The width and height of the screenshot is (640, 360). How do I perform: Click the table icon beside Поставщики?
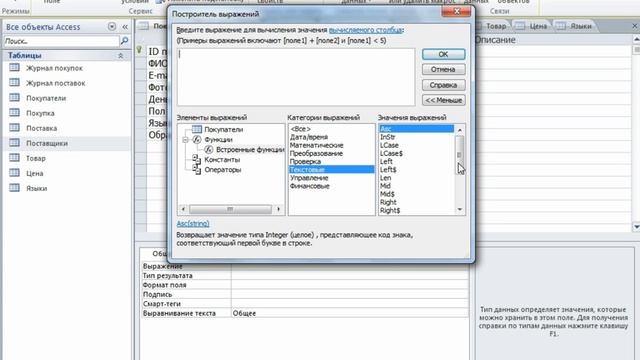pyautogui.click(x=14, y=143)
